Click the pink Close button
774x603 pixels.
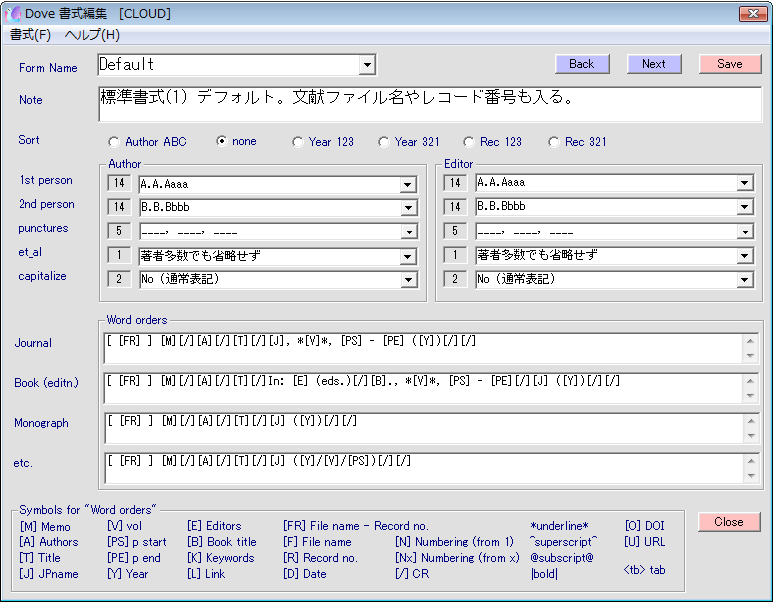[729, 522]
